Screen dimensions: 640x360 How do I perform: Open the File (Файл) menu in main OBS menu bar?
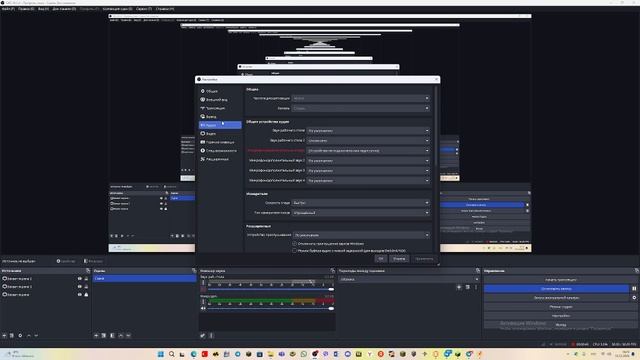(x=8, y=9)
